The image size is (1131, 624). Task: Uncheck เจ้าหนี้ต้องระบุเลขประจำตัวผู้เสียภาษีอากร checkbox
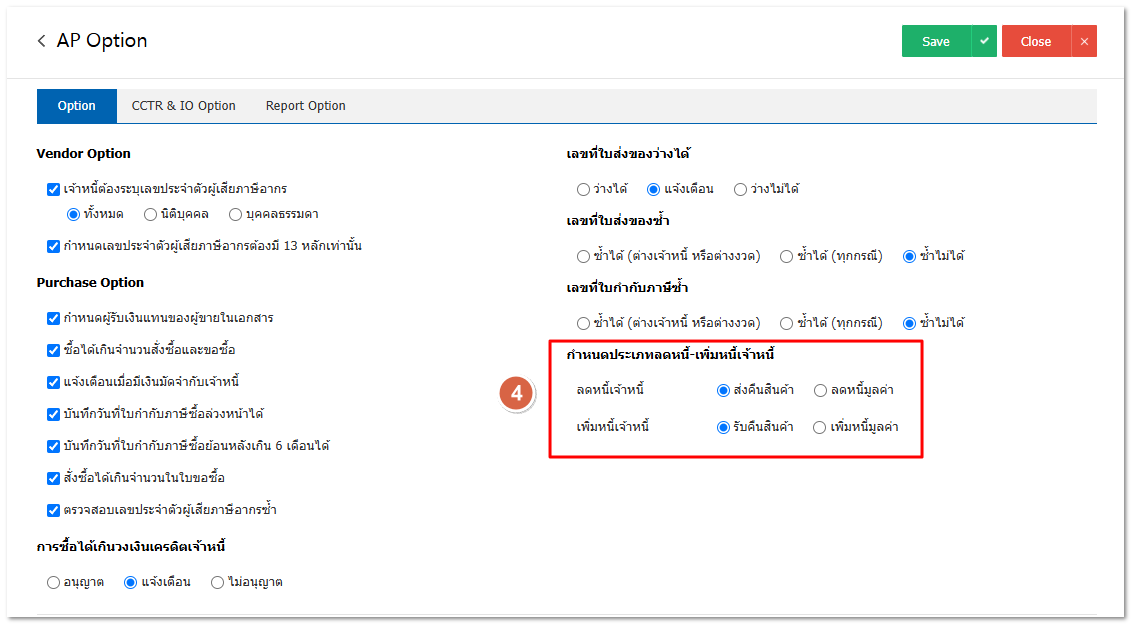(53, 189)
